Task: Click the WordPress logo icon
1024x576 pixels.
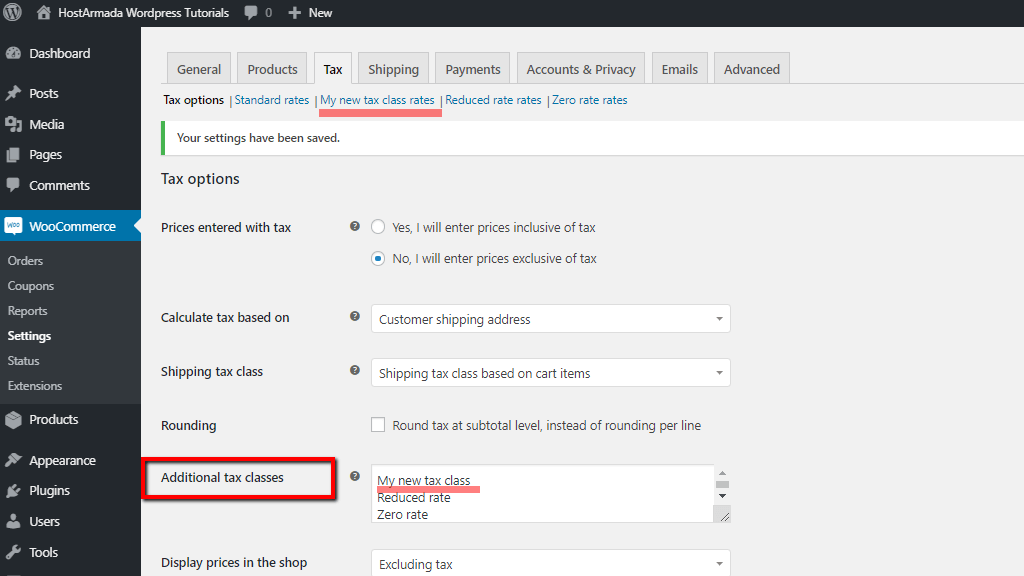Action: [13, 13]
